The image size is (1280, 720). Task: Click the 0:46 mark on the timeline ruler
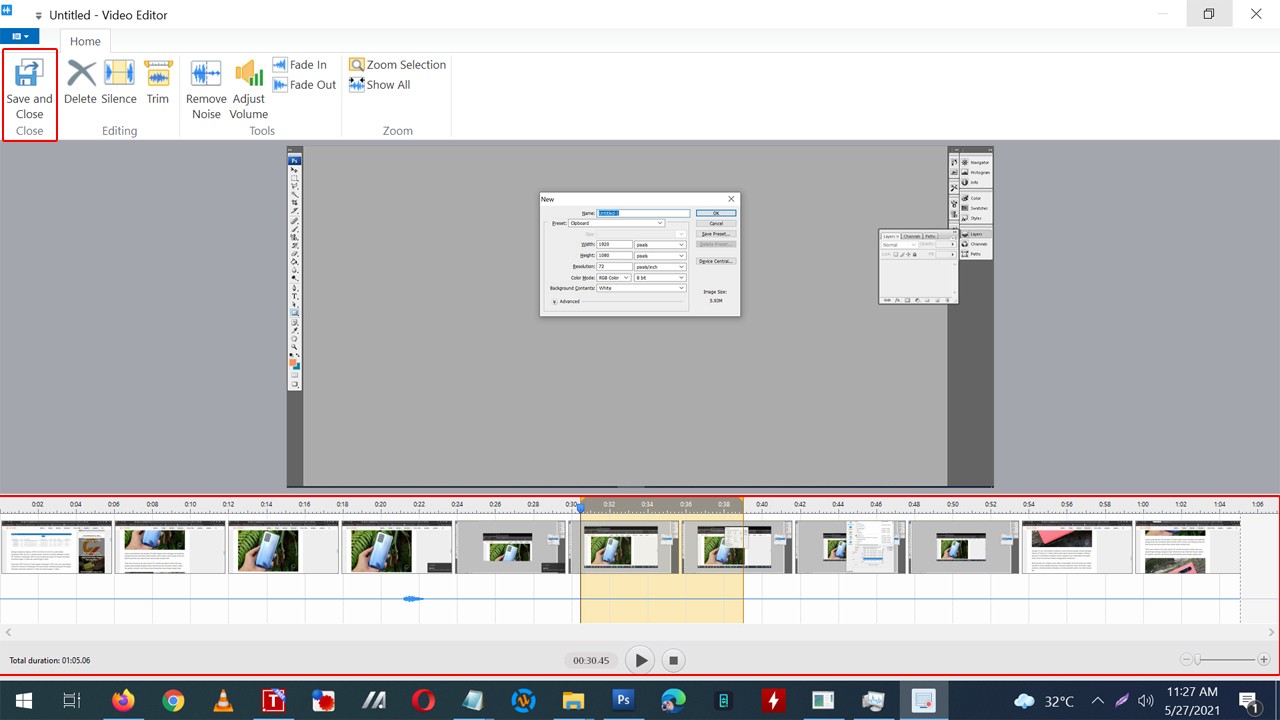point(876,505)
